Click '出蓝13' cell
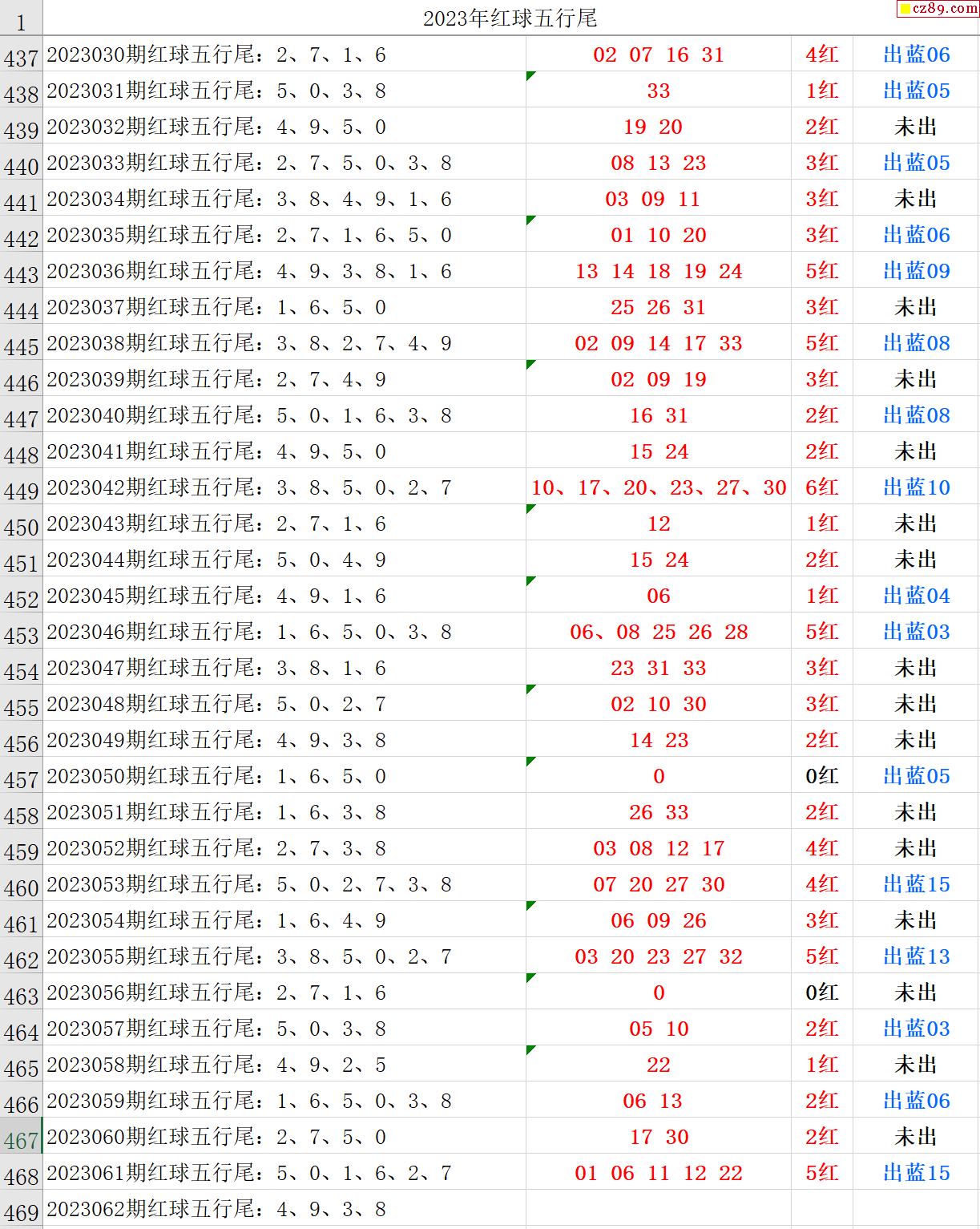This screenshot has height=1229, width=980. click(x=916, y=956)
